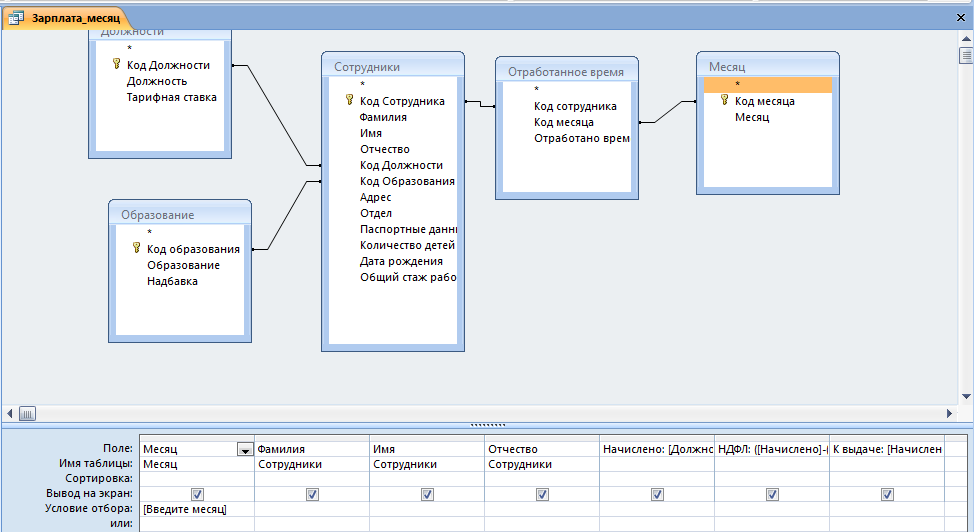
Task: Select Должность field in Должности table
Action: coord(157,81)
